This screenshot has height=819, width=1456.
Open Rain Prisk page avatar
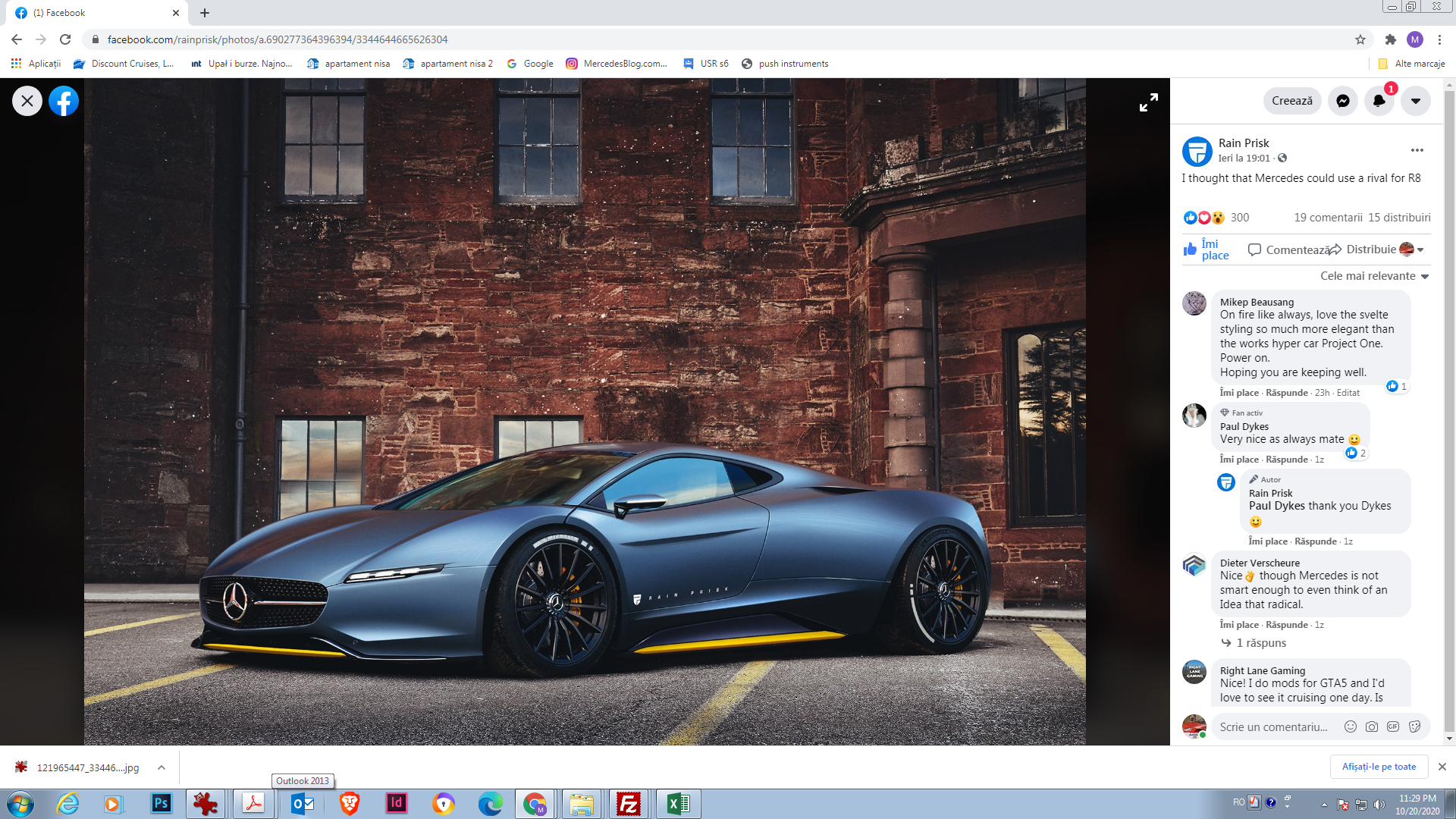tap(1197, 151)
